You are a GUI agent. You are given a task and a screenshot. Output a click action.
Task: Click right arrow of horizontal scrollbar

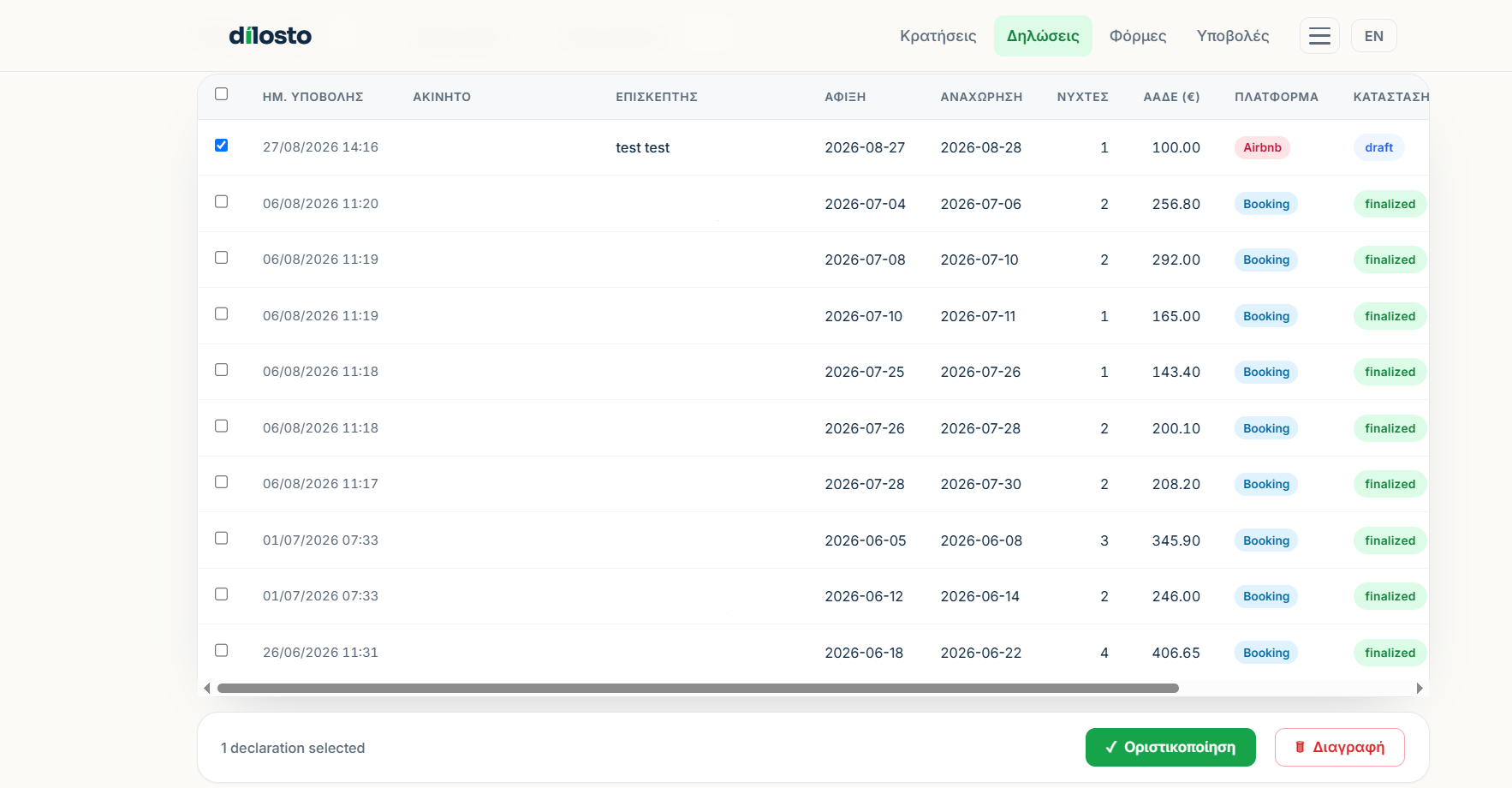[1420, 688]
